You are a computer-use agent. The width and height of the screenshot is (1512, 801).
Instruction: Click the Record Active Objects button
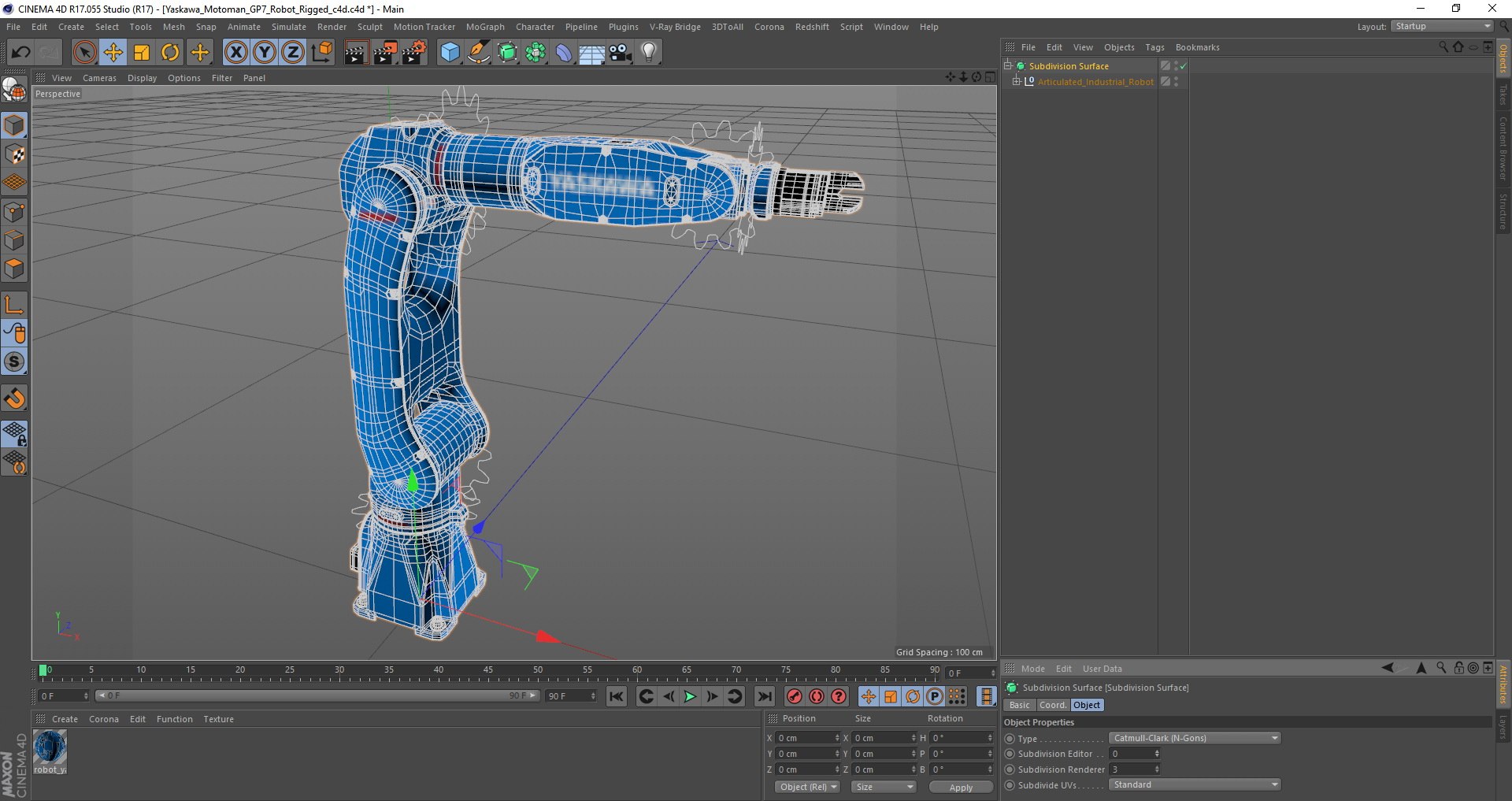click(795, 696)
